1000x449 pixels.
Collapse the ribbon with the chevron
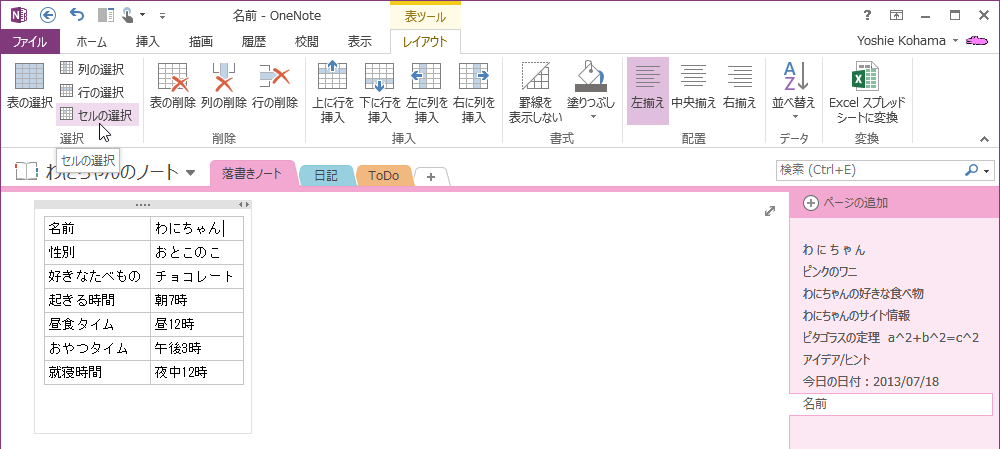[x=985, y=138]
